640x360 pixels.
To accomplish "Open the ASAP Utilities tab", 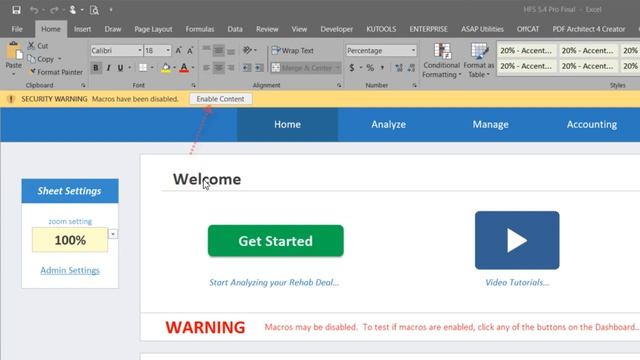I will [x=482, y=29].
